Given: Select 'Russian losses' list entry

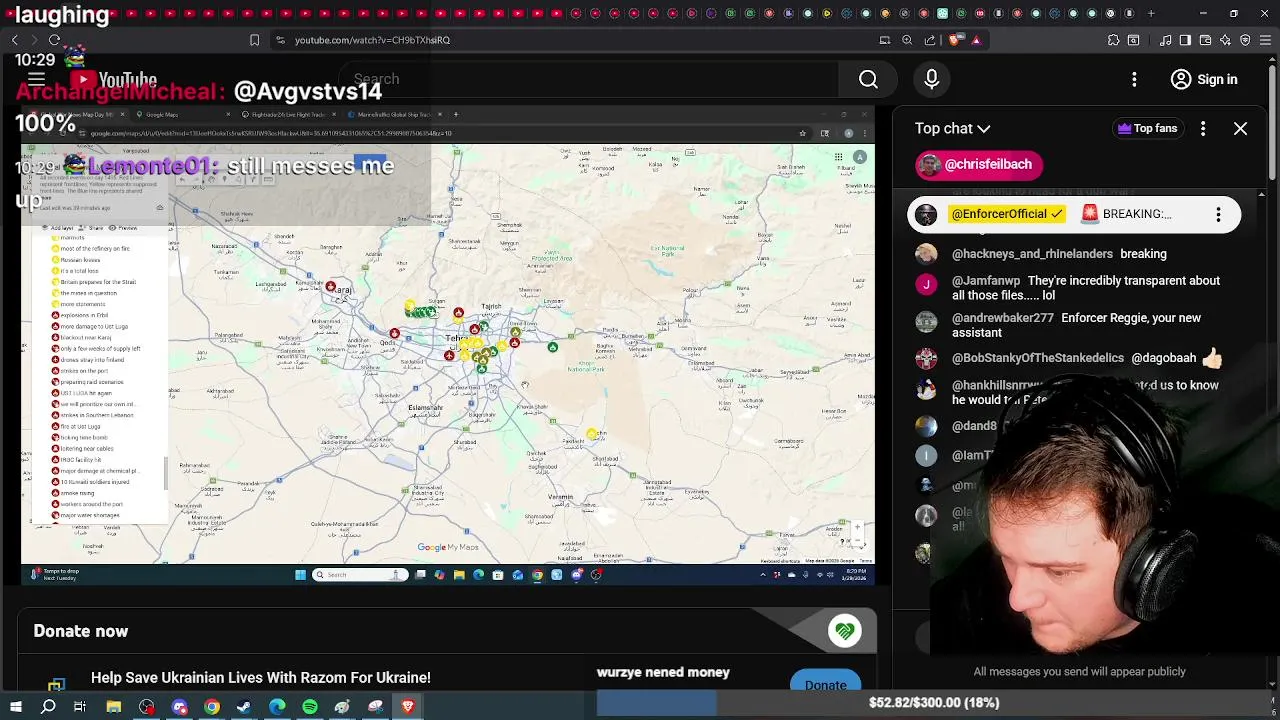Looking at the screenshot, I should point(80,260).
